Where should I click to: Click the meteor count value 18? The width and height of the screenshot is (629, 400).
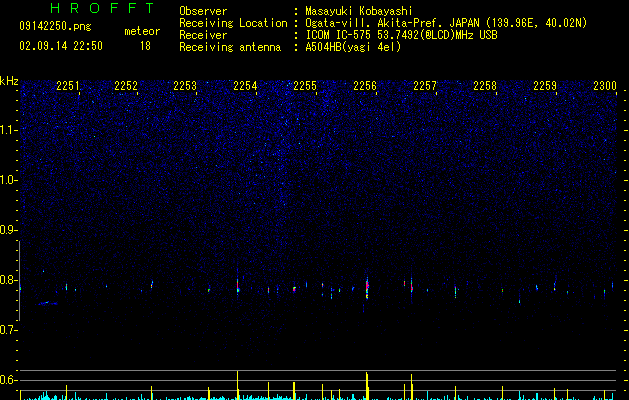tap(145, 46)
